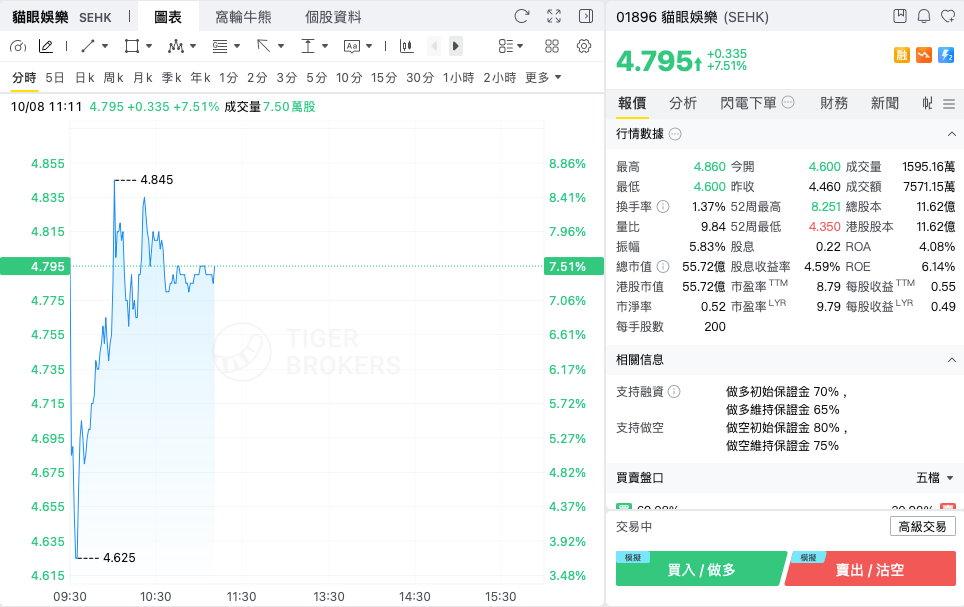Select the wave pattern drawing tool

click(175, 46)
